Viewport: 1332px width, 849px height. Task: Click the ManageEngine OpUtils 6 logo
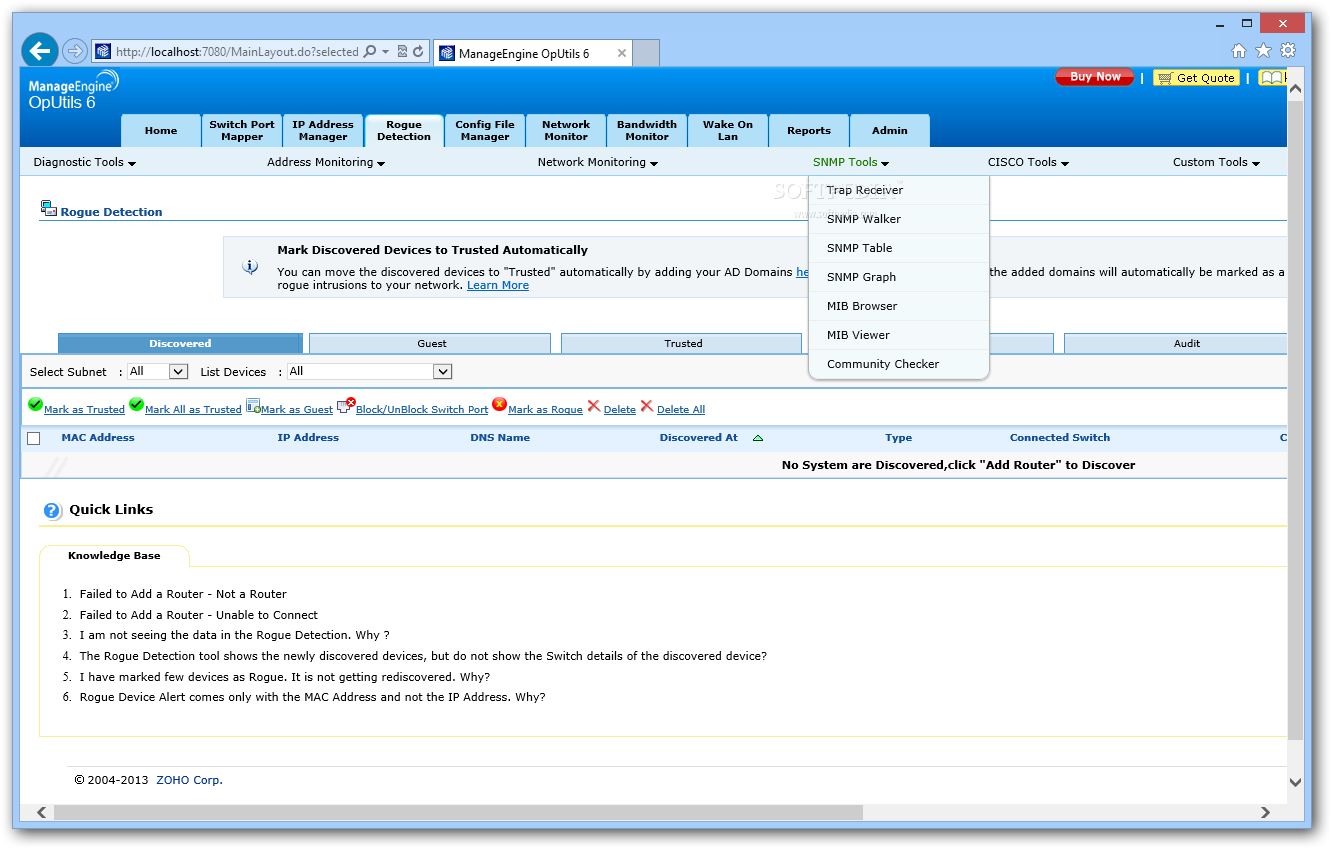coord(74,91)
